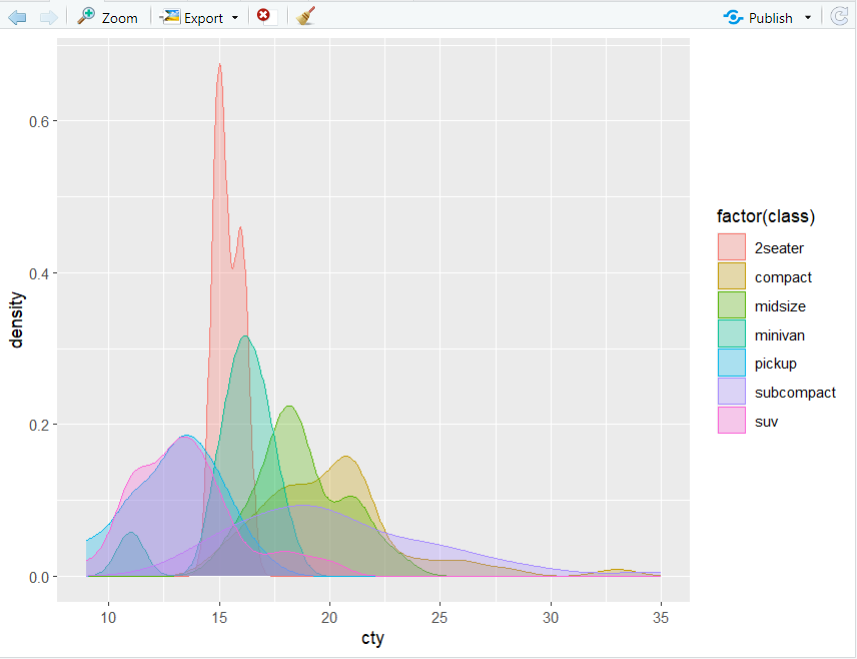Screen dimensions: 857x659
Task: Click the 2seater legend color swatch
Action: click(x=731, y=247)
